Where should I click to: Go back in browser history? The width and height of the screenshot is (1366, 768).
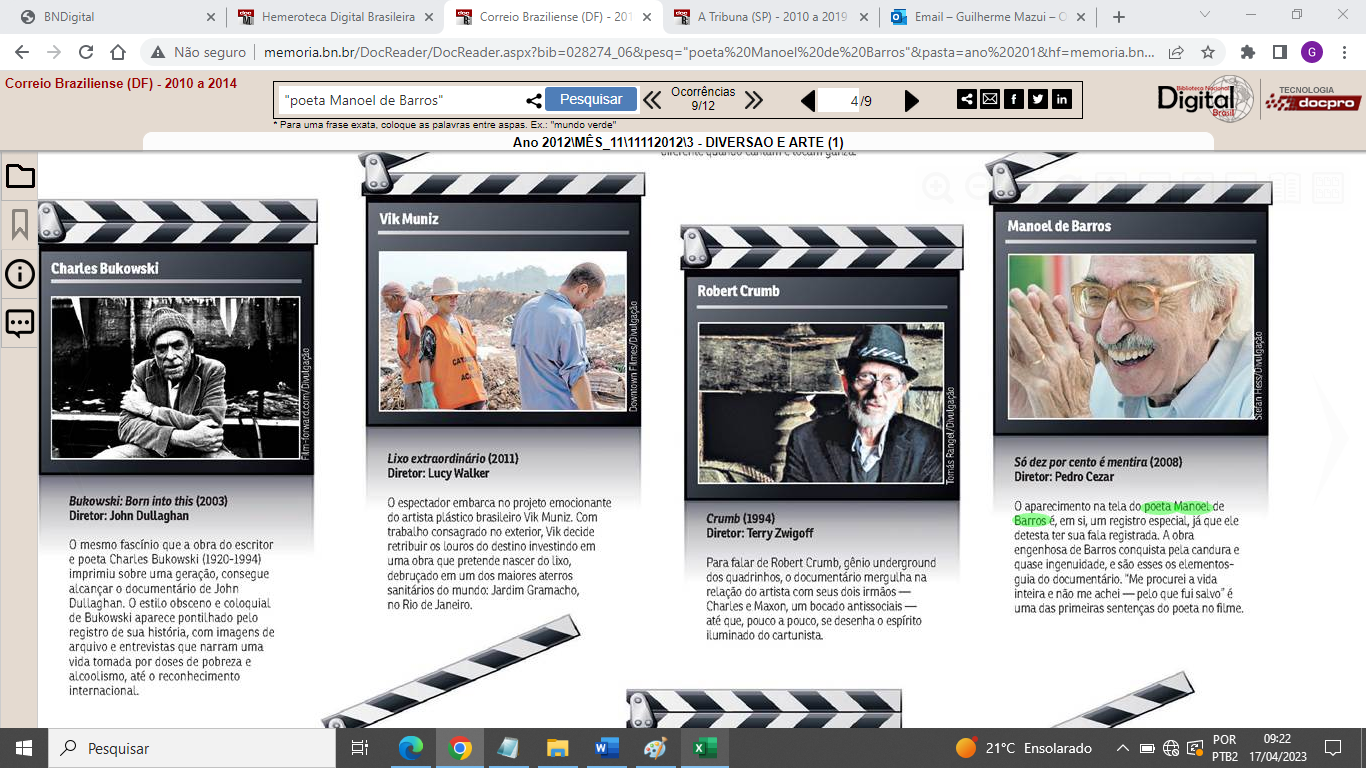pyautogui.click(x=22, y=53)
